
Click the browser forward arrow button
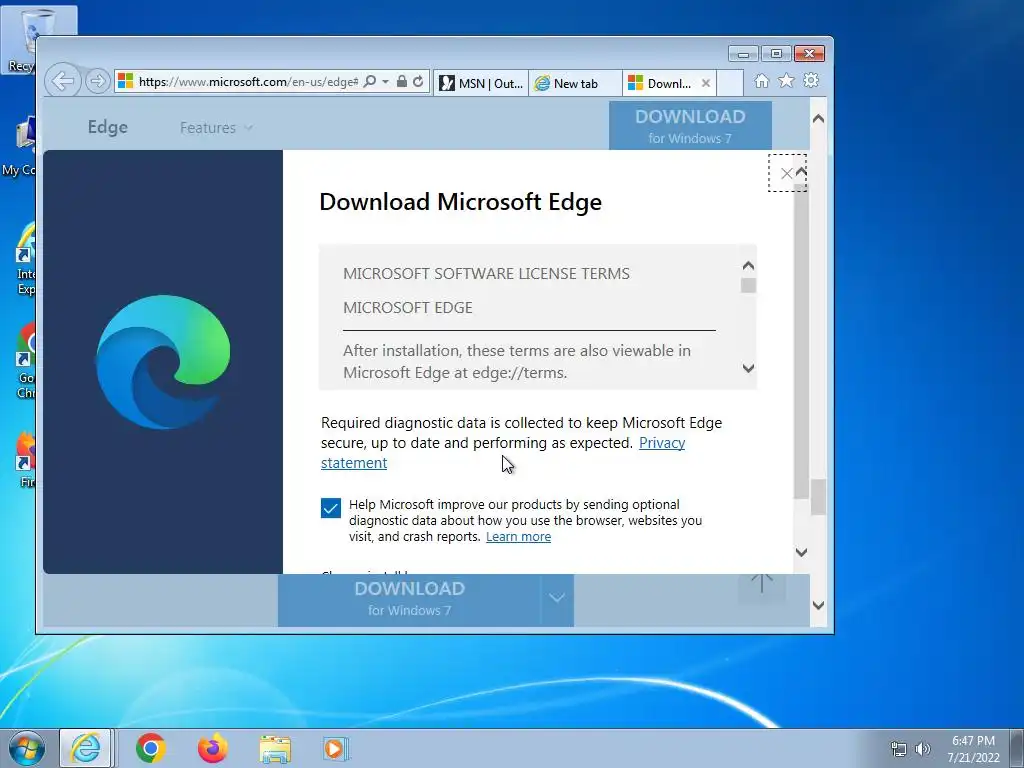97,81
